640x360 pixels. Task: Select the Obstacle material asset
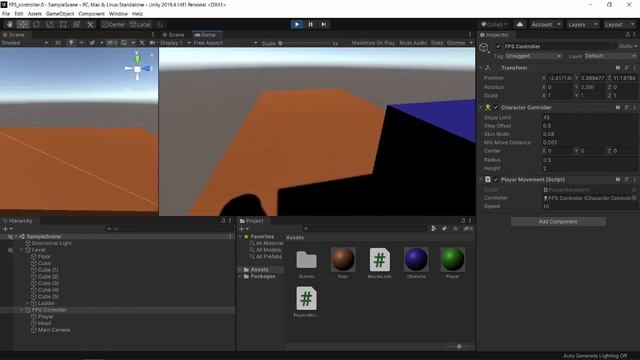click(x=416, y=263)
